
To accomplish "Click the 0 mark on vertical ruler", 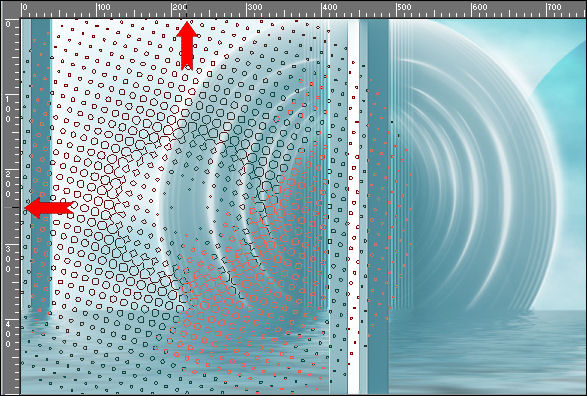I will (8, 24).
